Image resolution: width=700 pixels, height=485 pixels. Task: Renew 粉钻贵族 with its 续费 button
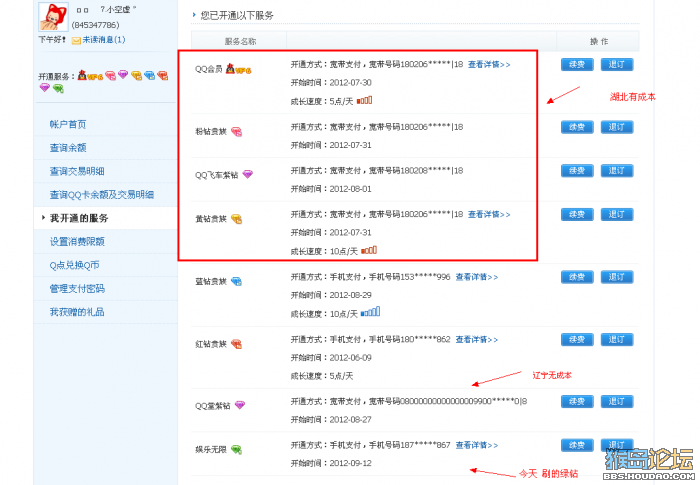[x=577, y=127]
